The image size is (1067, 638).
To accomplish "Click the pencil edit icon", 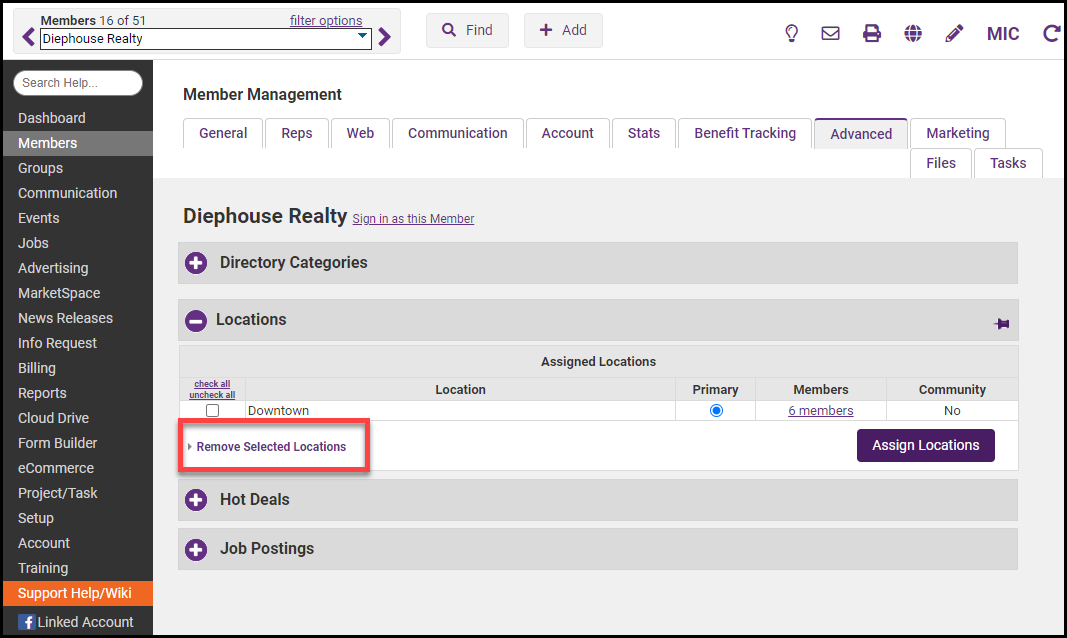I will click(954, 33).
